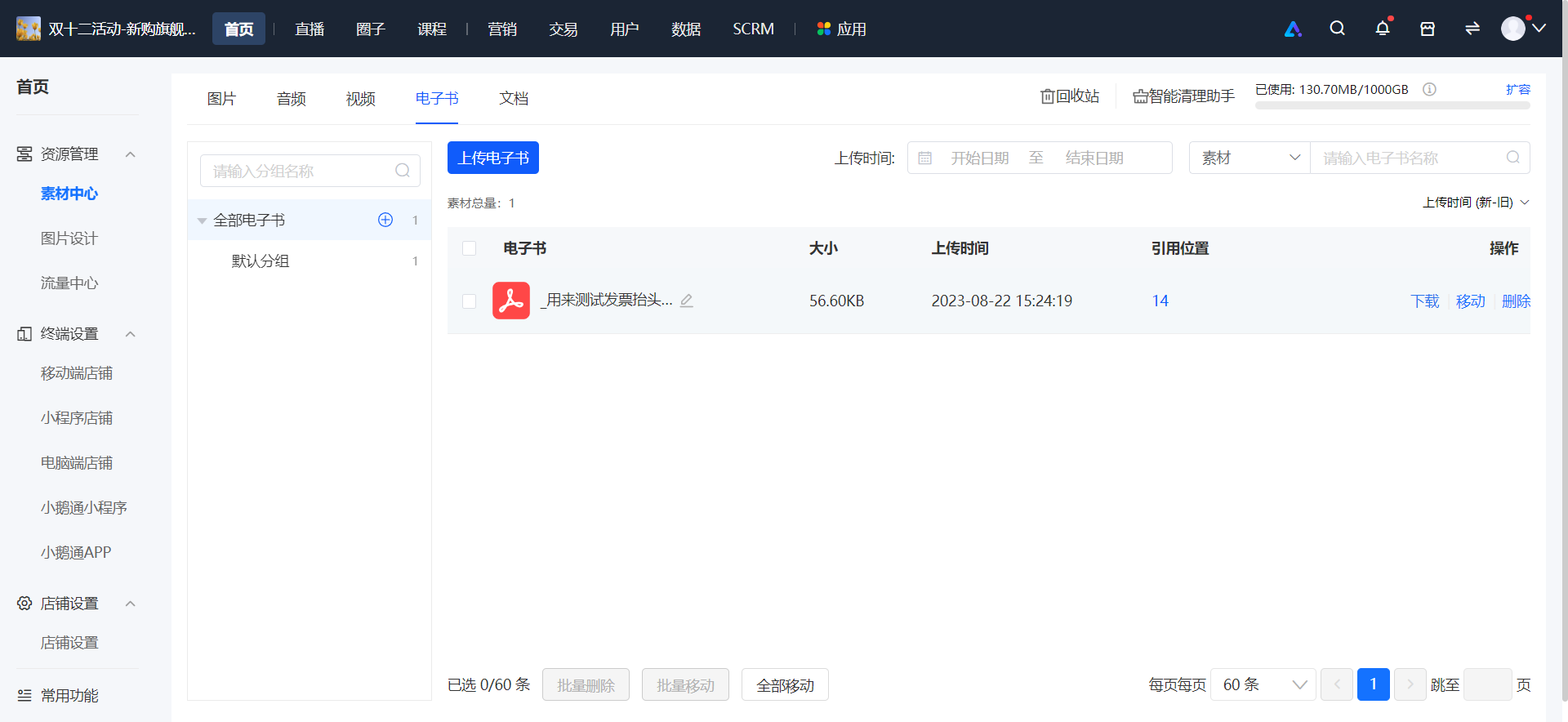Click the ebook name search field

click(x=1420, y=158)
